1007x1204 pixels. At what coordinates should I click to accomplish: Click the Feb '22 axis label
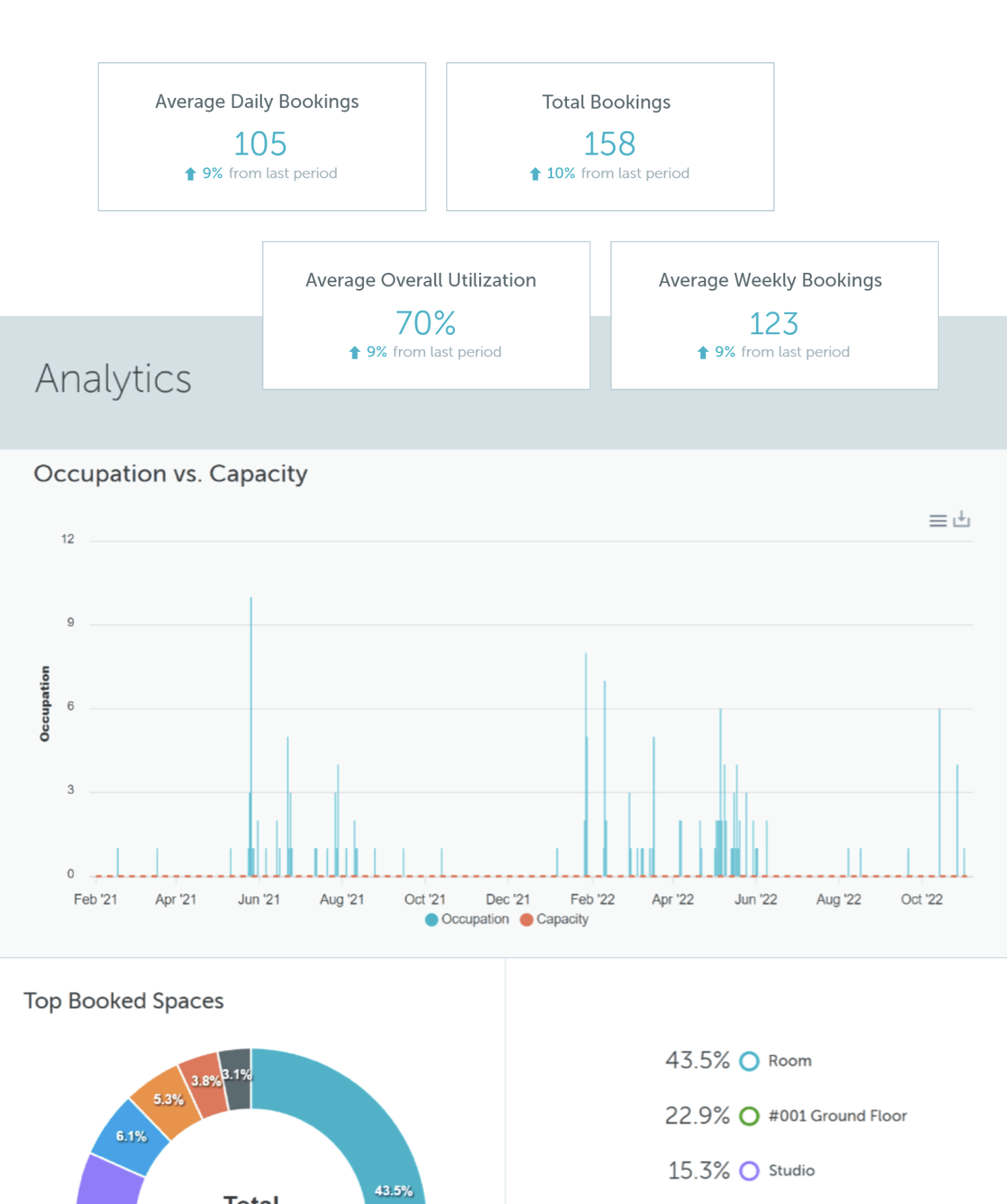click(x=593, y=899)
